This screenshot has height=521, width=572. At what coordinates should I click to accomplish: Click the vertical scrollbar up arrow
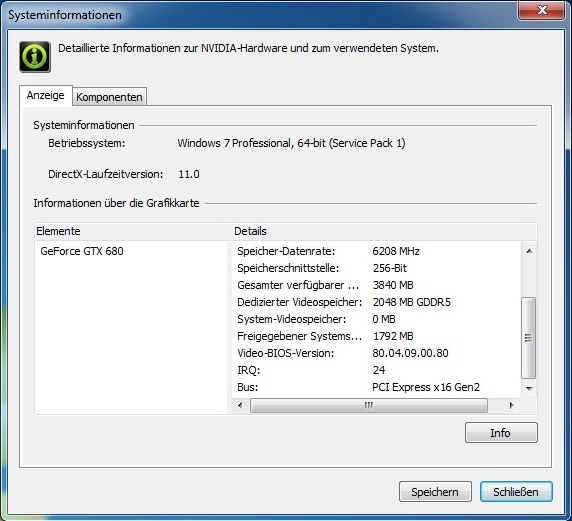point(529,251)
